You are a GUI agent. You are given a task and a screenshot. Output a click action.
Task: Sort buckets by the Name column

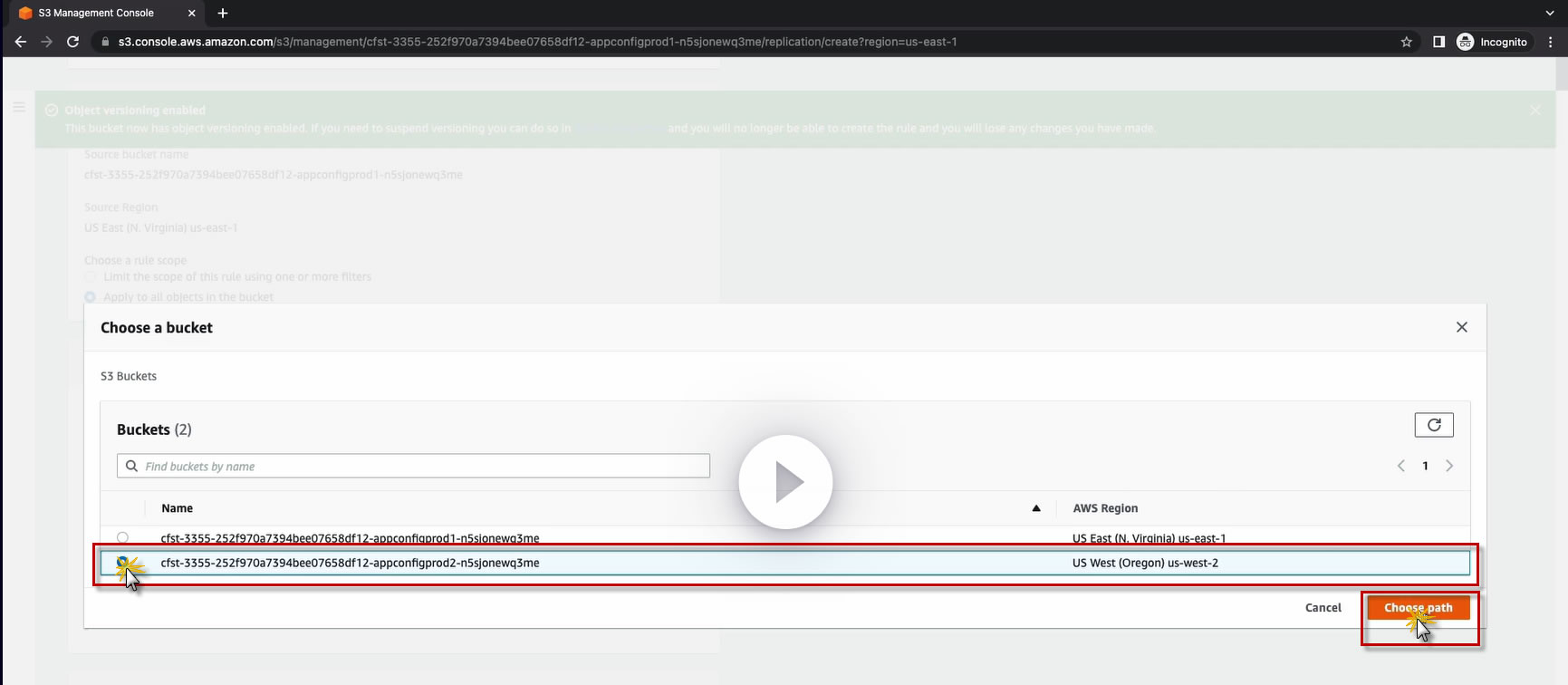point(178,508)
